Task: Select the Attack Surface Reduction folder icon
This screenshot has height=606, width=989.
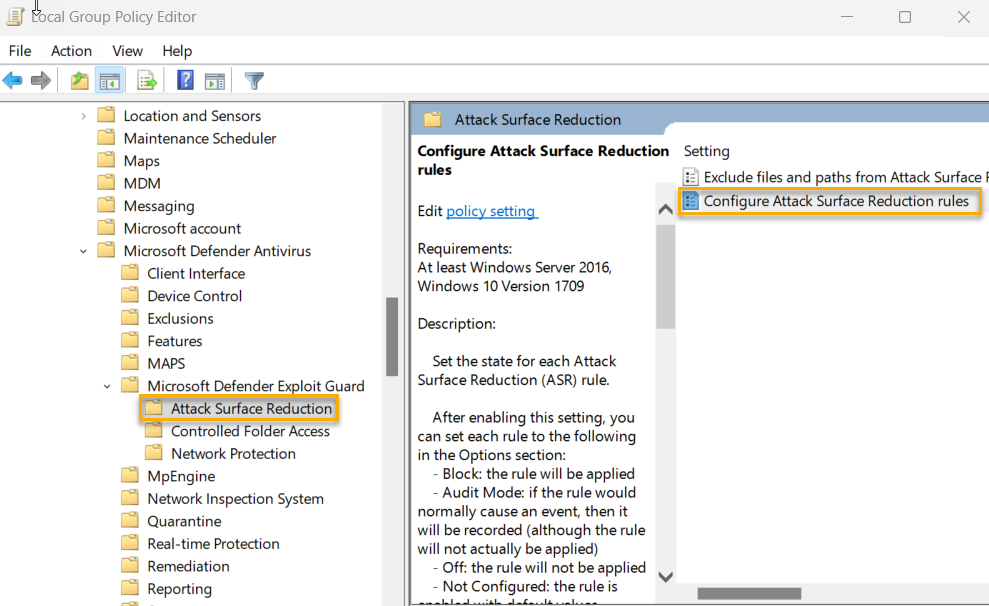Action: [153, 408]
